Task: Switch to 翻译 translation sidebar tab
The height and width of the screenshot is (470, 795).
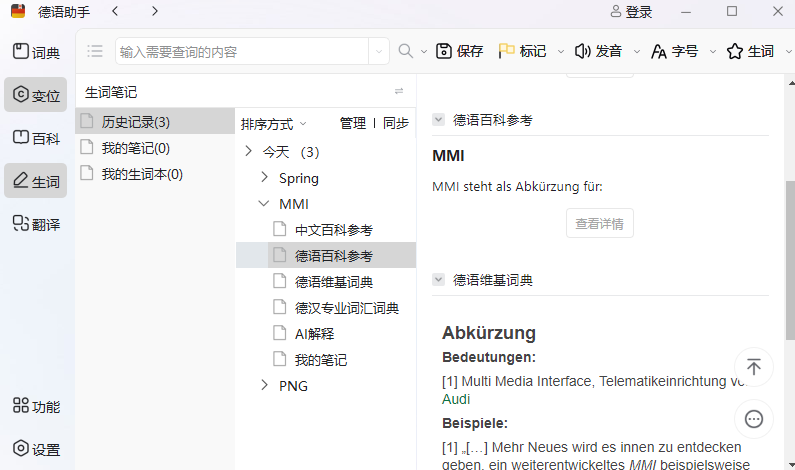Action: 35,224
